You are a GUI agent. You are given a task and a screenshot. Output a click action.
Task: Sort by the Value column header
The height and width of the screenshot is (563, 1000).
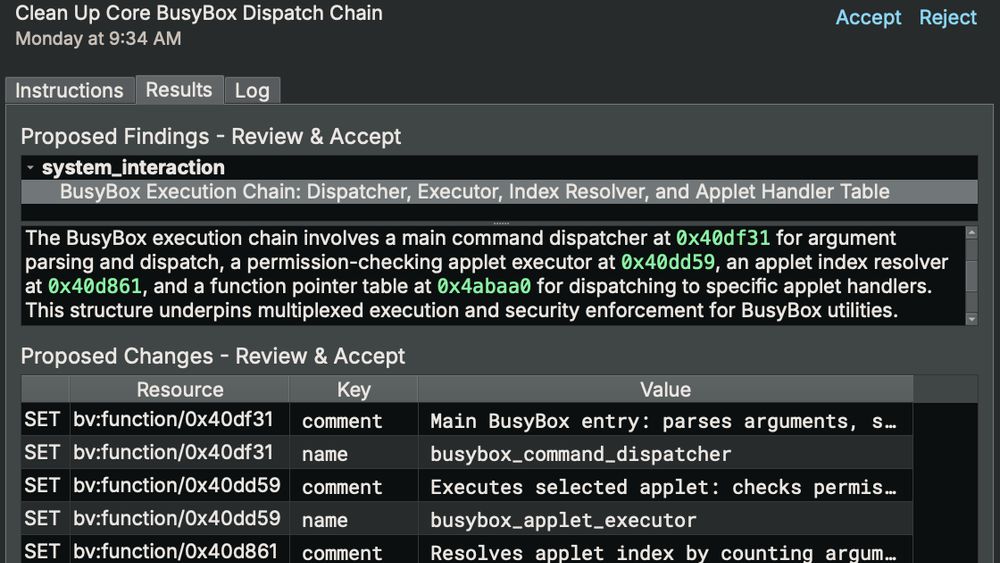665,389
